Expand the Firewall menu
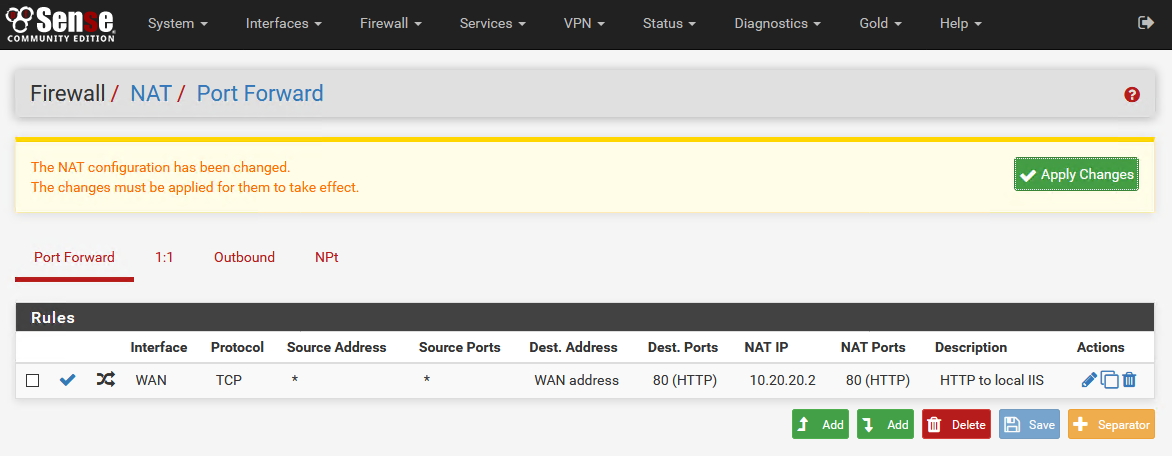 (x=391, y=23)
